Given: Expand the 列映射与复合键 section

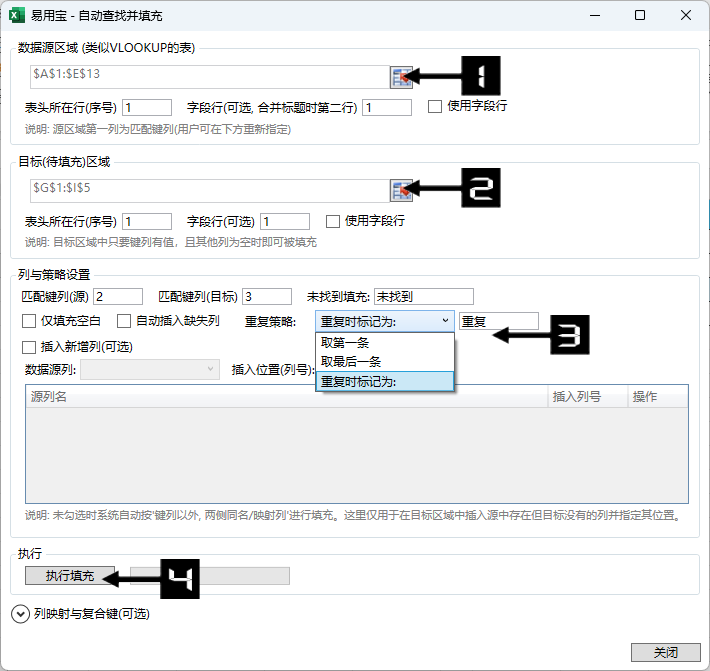Looking at the screenshot, I should [x=20, y=614].
